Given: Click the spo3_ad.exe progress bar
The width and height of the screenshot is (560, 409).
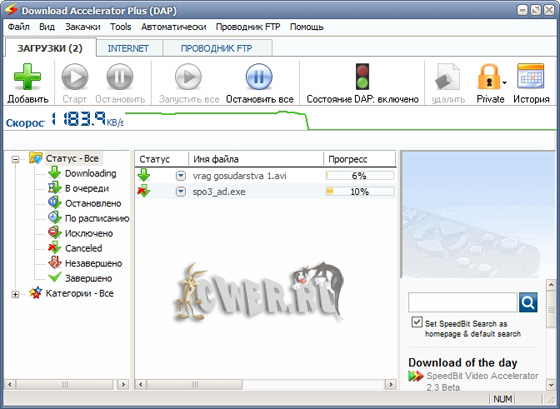Looking at the screenshot, I should pyautogui.click(x=360, y=192).
